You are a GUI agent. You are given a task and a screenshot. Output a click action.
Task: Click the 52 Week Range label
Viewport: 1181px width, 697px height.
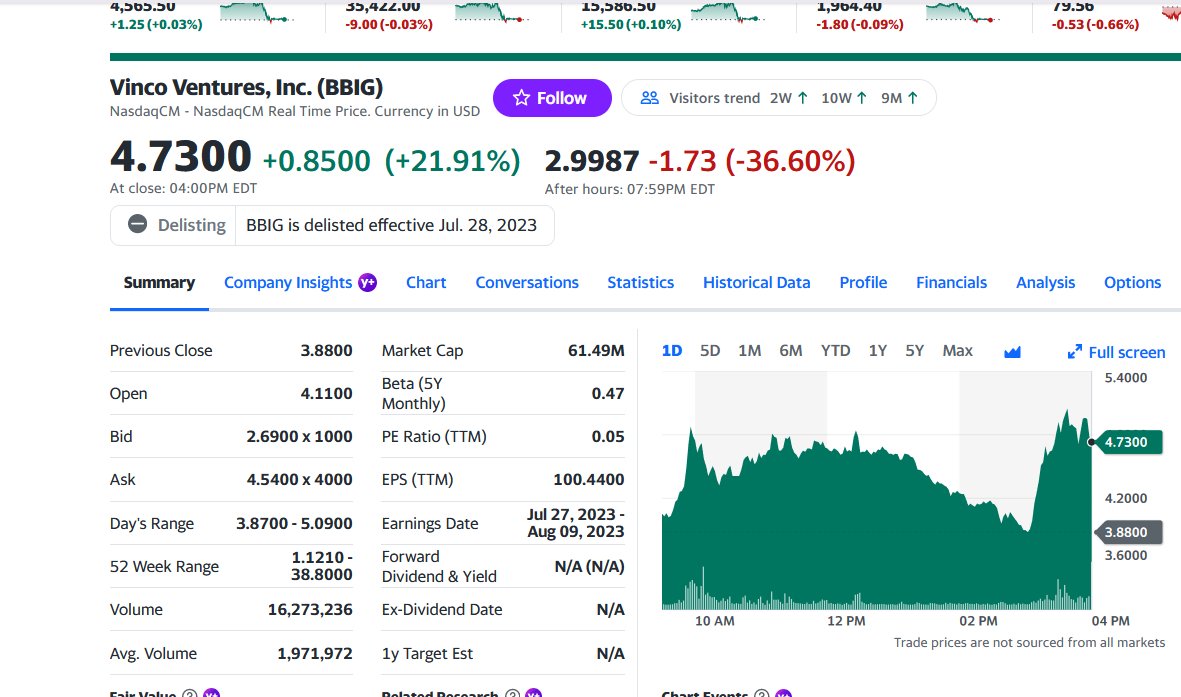click(x=164, y=567)
